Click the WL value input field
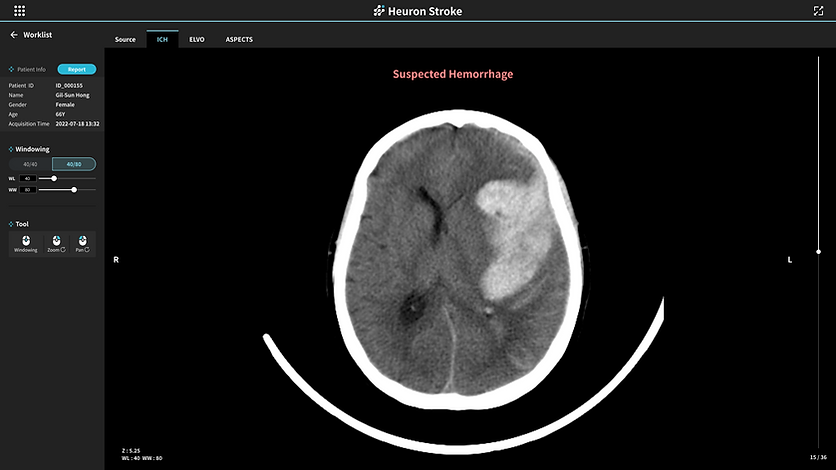Screen dimensions: 836x470 [28, 179]
